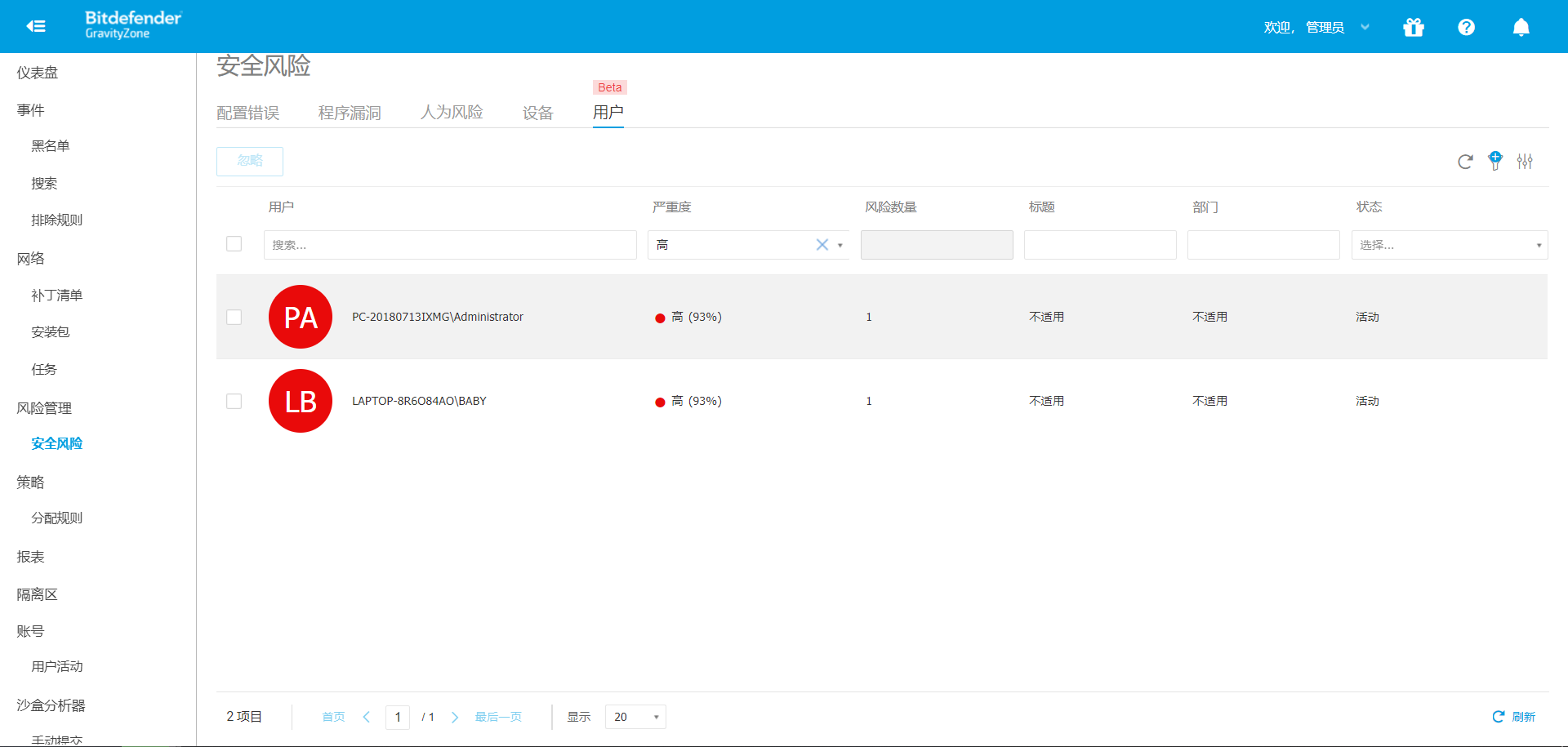The height and width of the screenshot is (747, 1568).
Task: Switch to the 程序漏洞 tab
Action: tap(350, 113)
